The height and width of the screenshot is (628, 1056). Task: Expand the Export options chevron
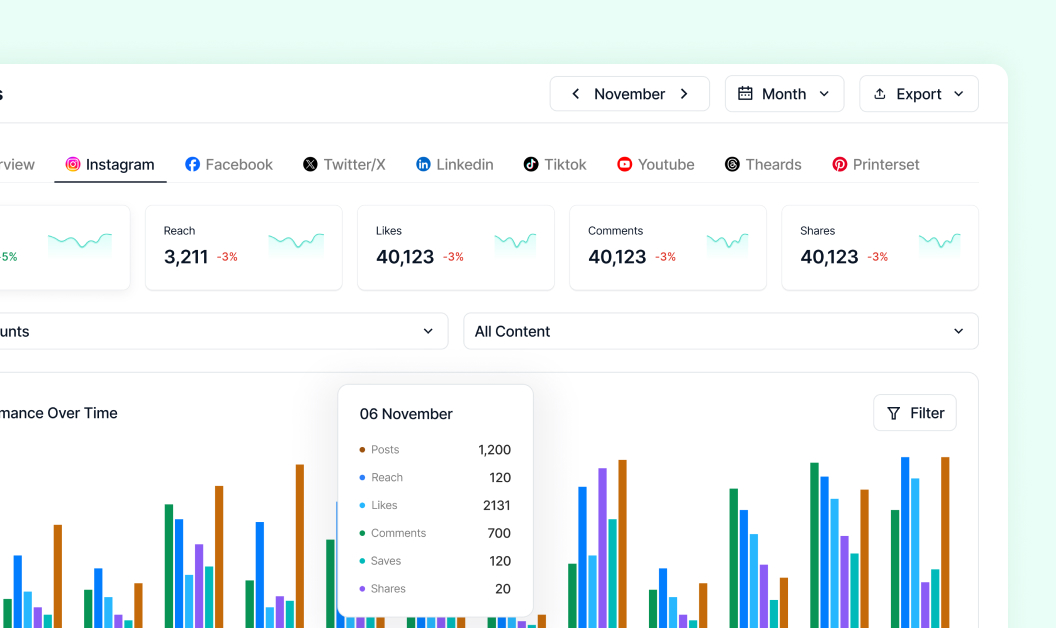point(959,94)
